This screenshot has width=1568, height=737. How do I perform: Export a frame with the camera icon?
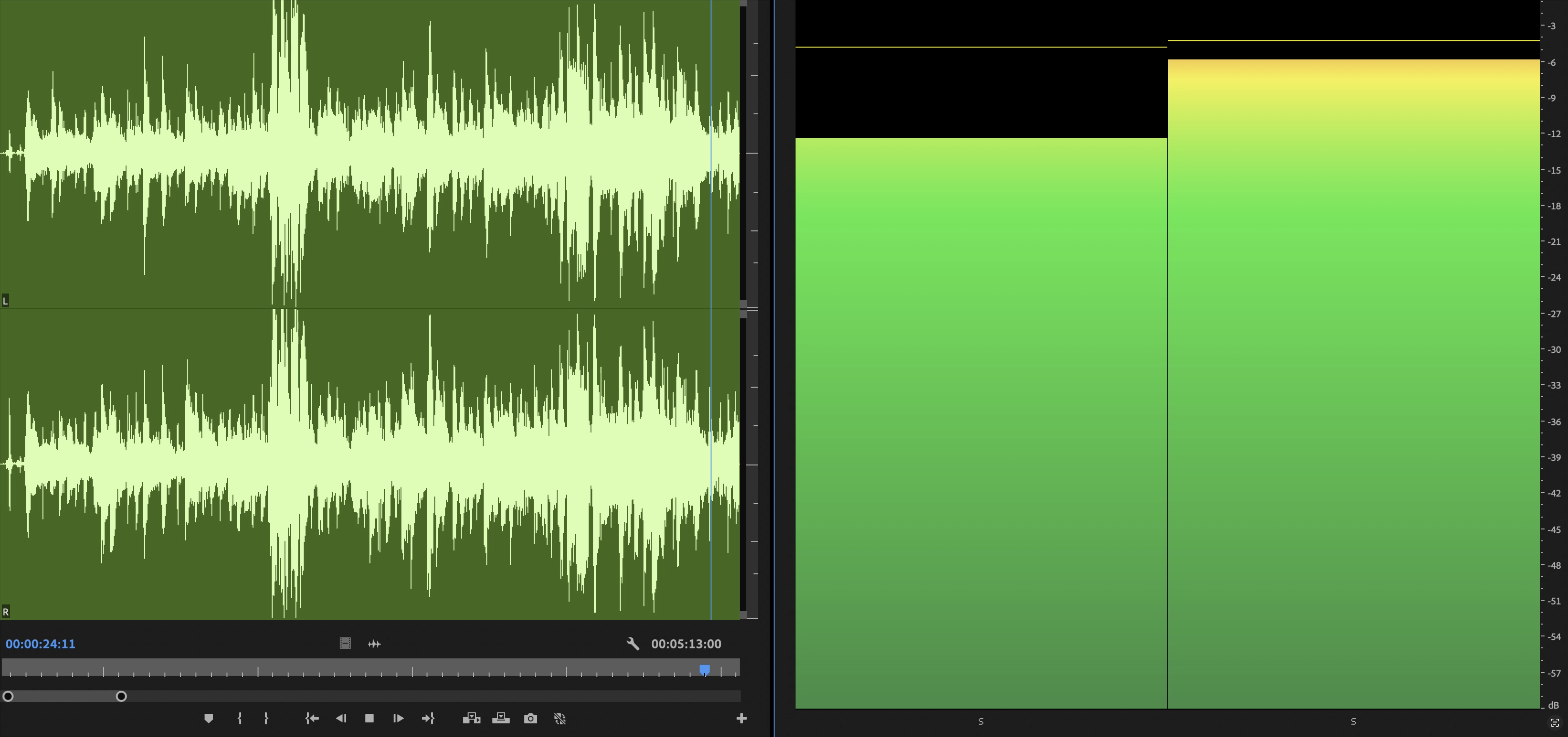530,719
